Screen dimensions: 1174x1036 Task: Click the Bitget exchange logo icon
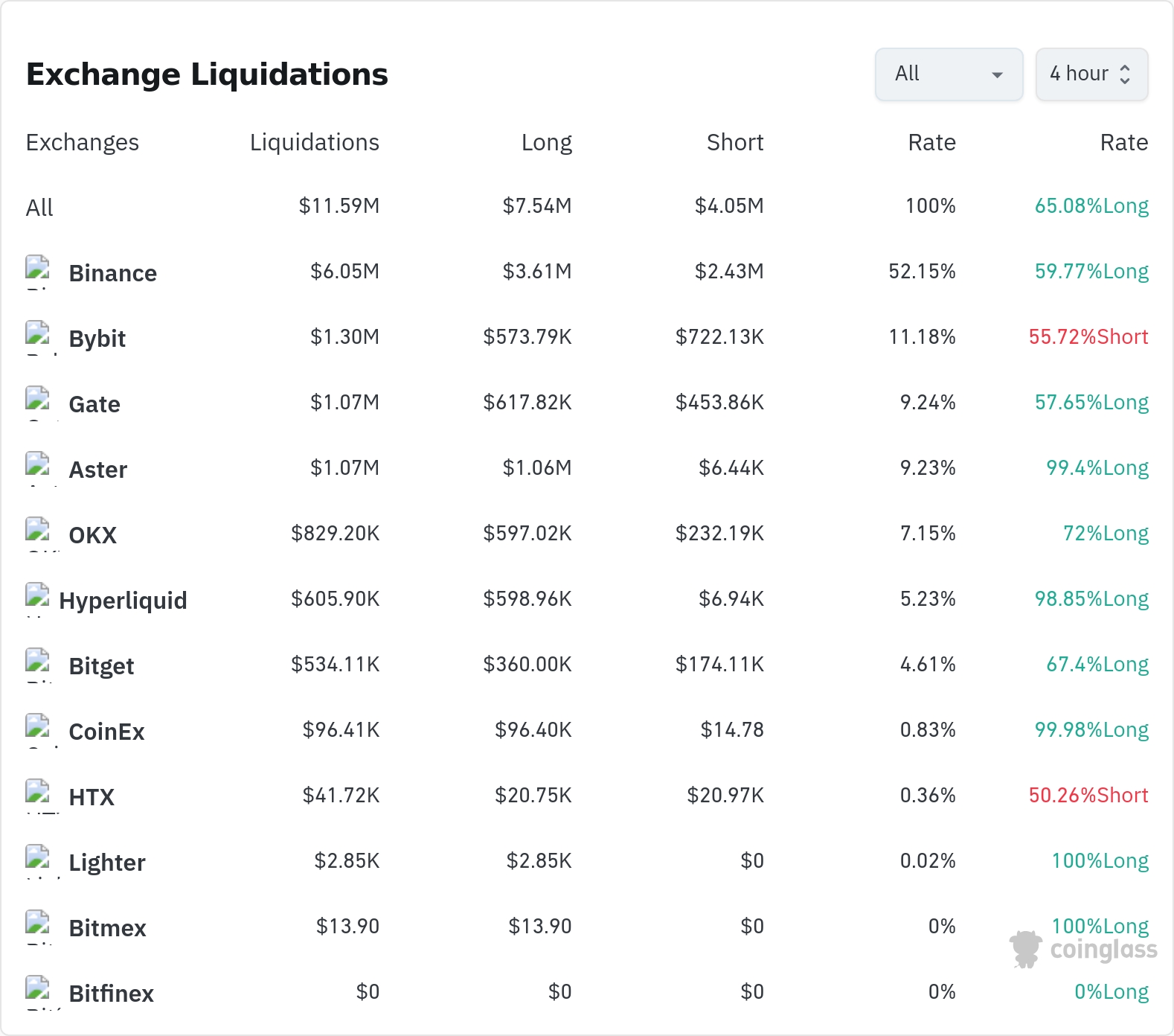pos(38,663)
